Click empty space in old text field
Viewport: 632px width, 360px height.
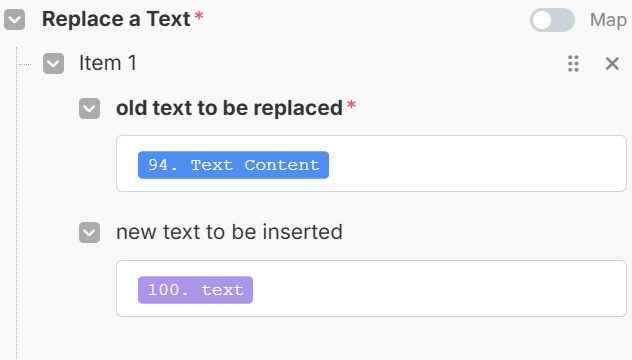tap(476, 164)
